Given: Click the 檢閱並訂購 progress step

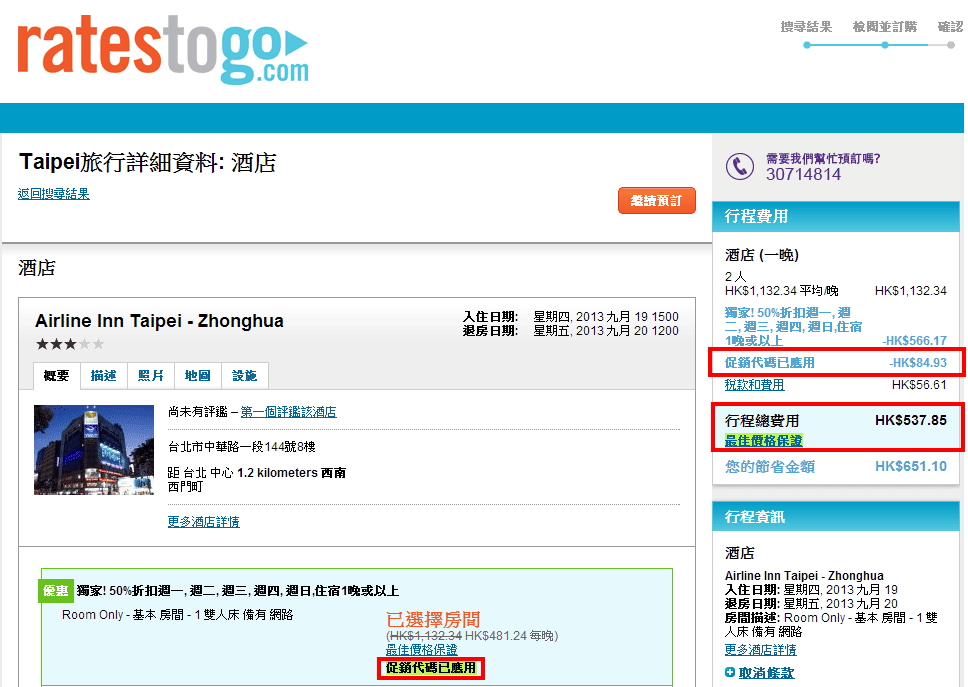Looking at the screenshot, I should click(884, 27).
